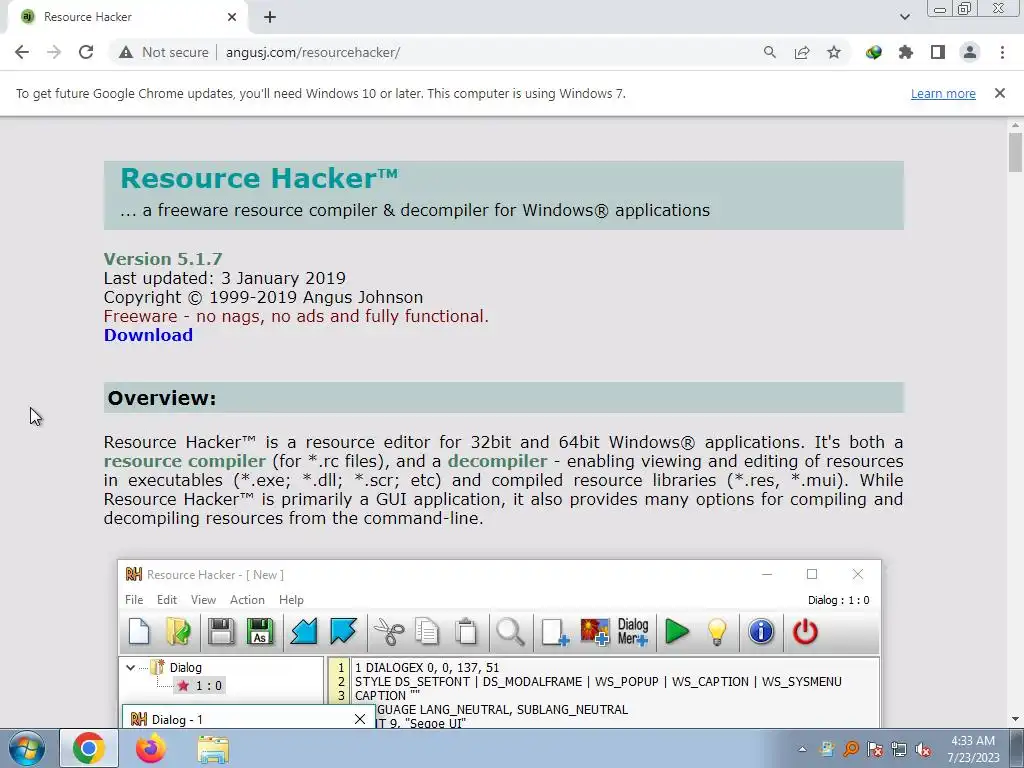Share this page via the share icon

pyautogui.click(x=802, y=52)
